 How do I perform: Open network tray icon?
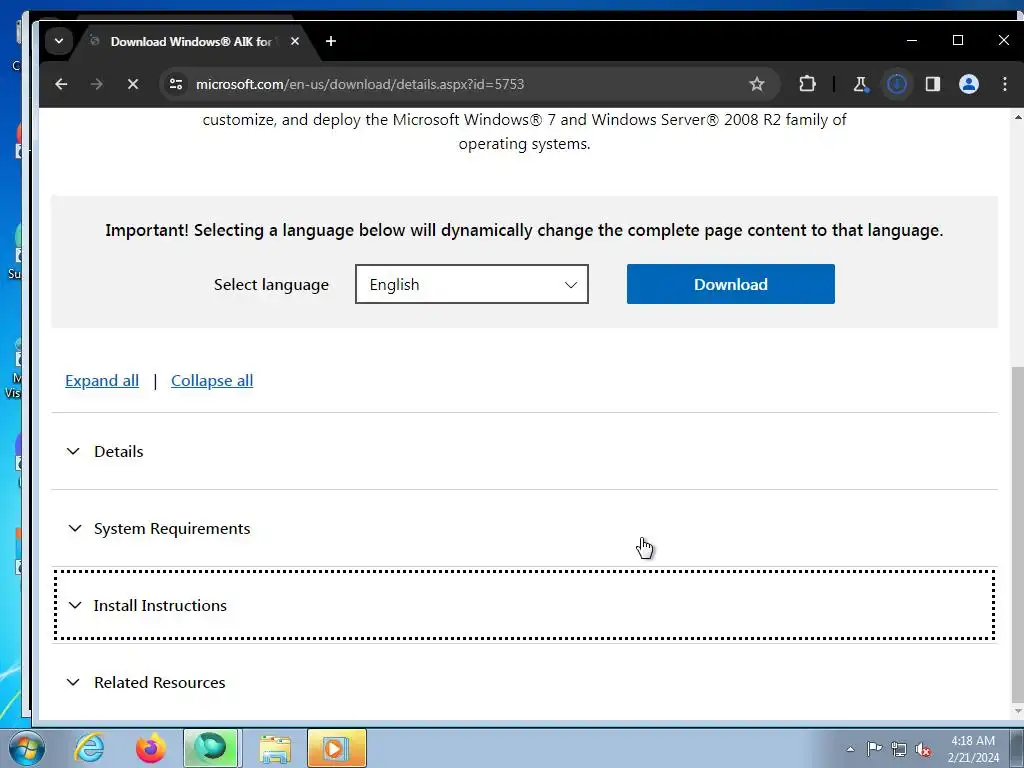pos(899,749)
